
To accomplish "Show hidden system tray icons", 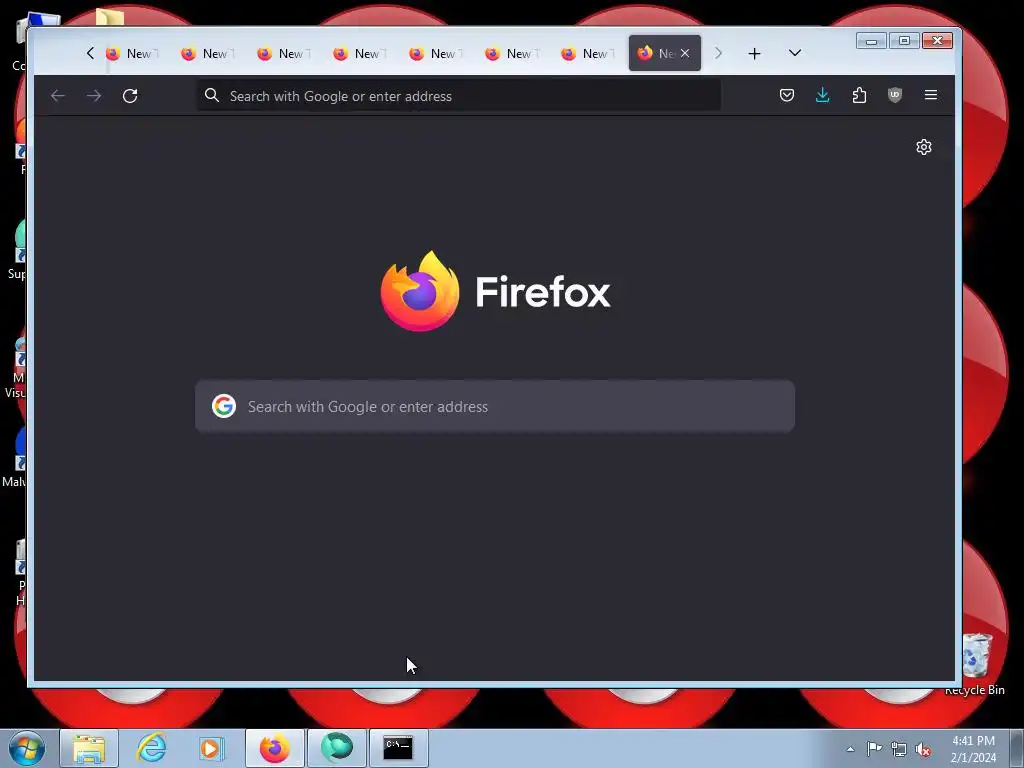I will click(850, 749).
